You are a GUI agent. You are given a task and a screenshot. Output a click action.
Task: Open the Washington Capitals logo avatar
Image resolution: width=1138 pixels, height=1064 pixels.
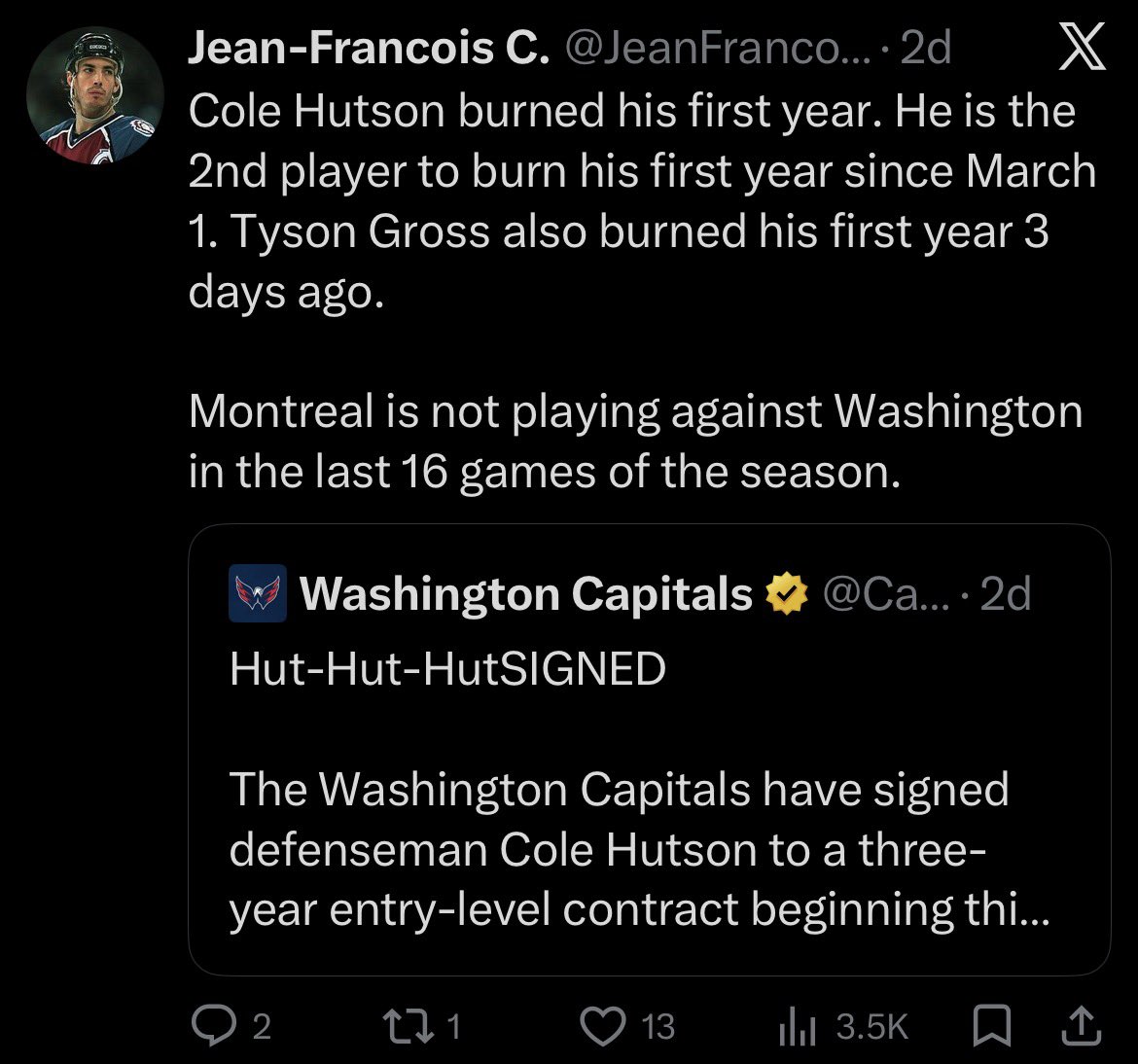pyautogui.click(x=258, y=593)
